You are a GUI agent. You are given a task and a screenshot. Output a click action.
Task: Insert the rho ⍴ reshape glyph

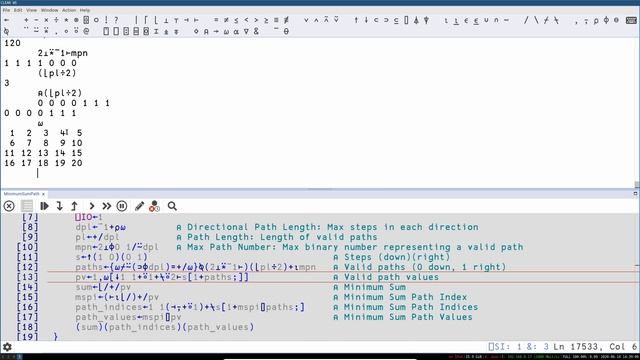[x=596, y=20]
